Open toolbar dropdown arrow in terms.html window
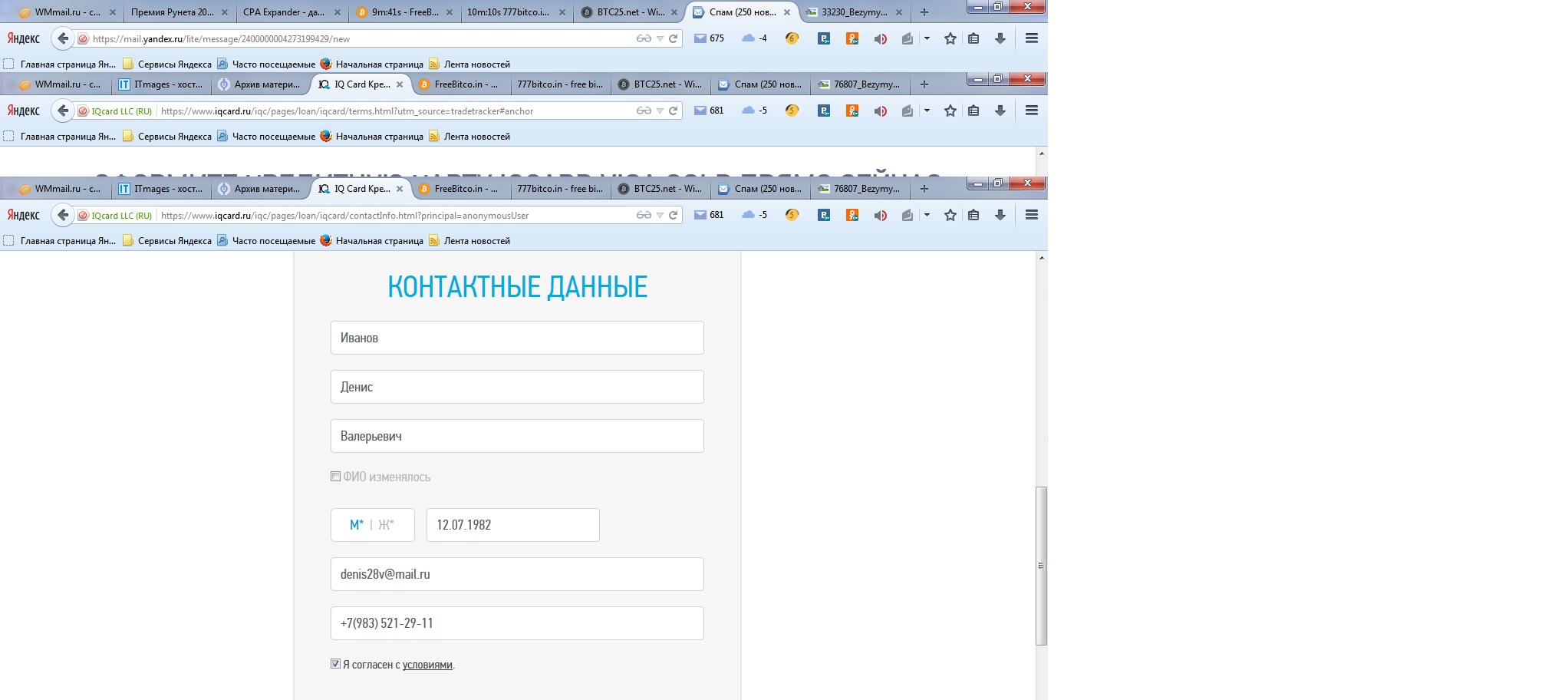Screen dimensions: 1568x700 click(x=927, y=111)
